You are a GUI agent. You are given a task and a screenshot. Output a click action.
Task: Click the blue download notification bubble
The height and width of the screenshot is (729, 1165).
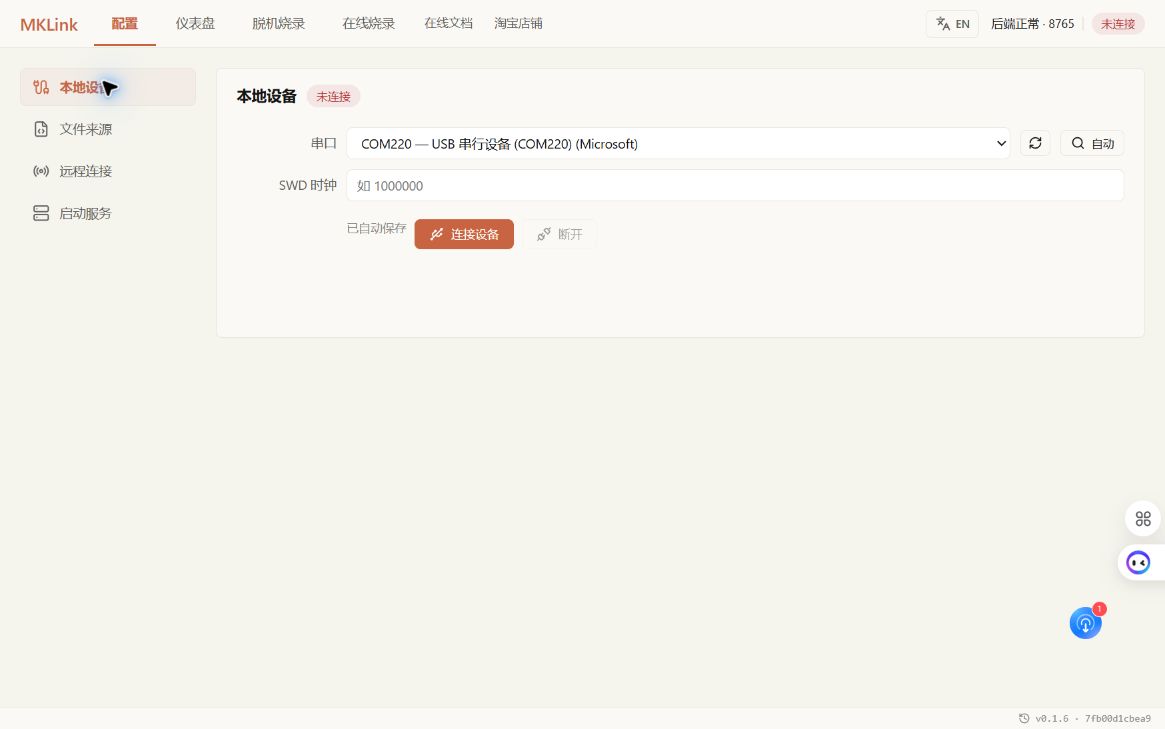coord(1086,623)
